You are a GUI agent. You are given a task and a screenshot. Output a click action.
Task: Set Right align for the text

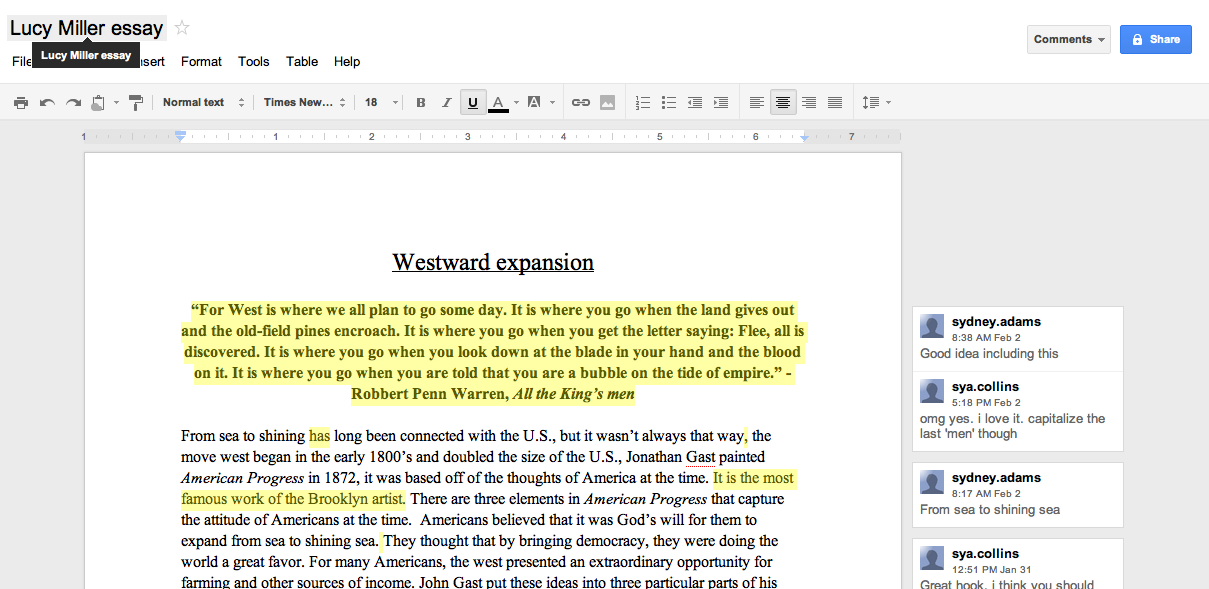[x=809, y=102]
